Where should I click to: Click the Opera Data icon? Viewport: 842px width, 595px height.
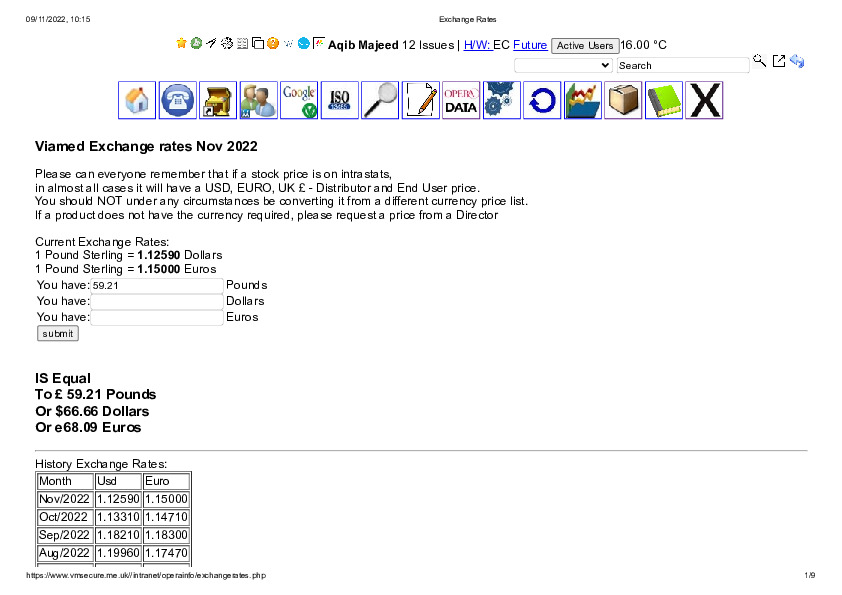461,100
